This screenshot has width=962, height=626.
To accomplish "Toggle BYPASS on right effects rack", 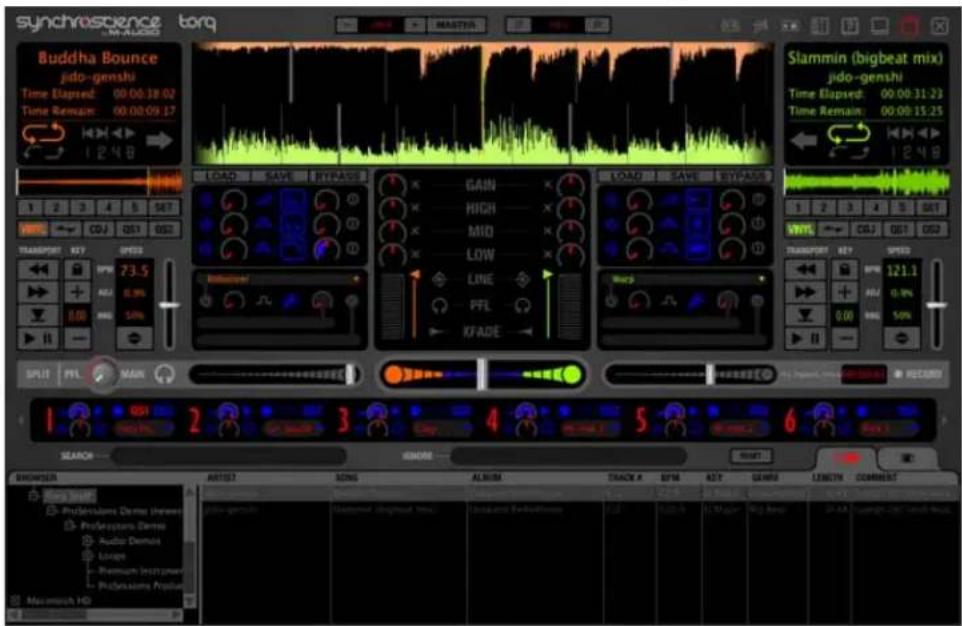I will pyautogui.click(x=743, y=177).
